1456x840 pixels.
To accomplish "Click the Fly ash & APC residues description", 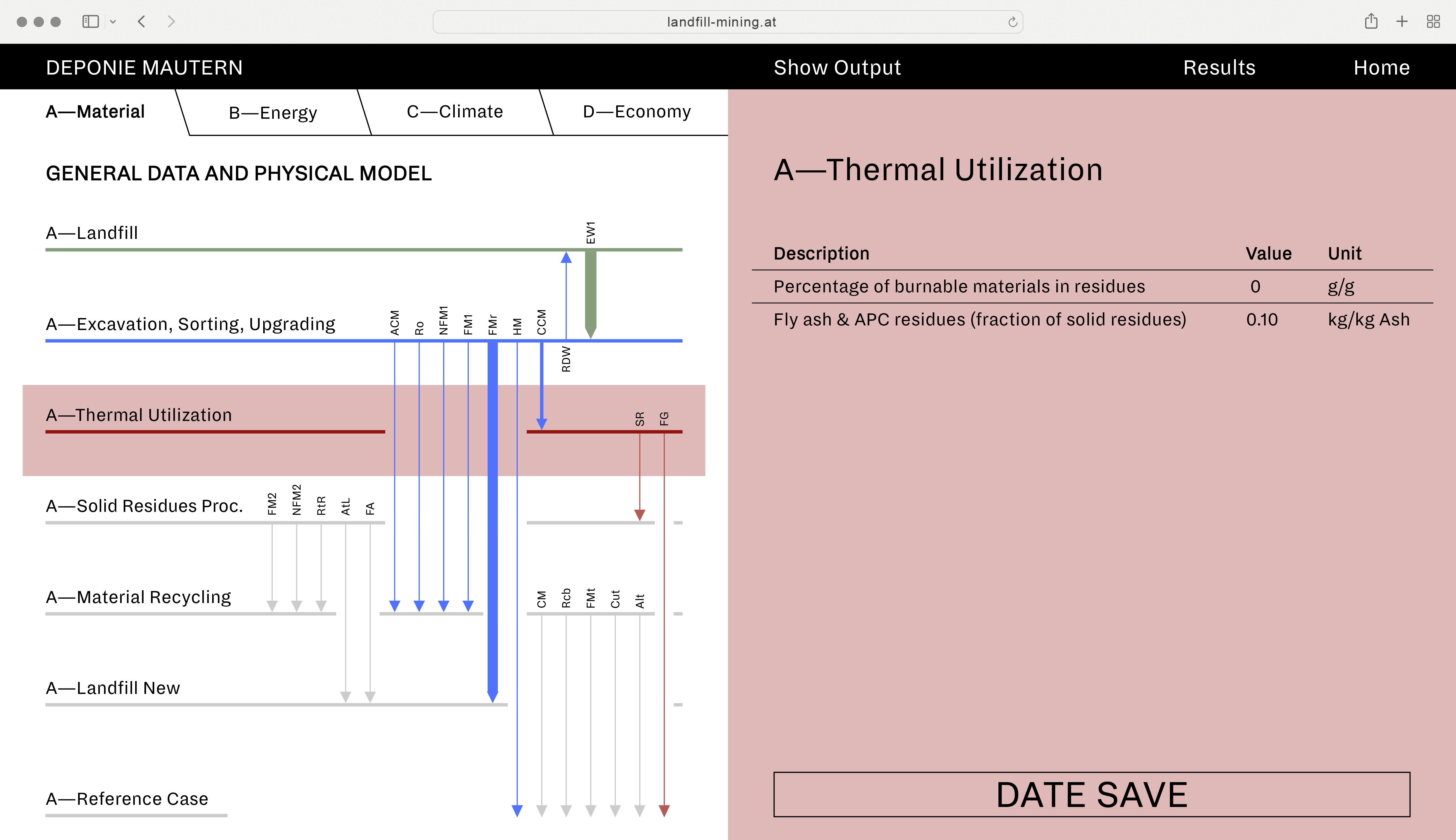I will (980, 320).
